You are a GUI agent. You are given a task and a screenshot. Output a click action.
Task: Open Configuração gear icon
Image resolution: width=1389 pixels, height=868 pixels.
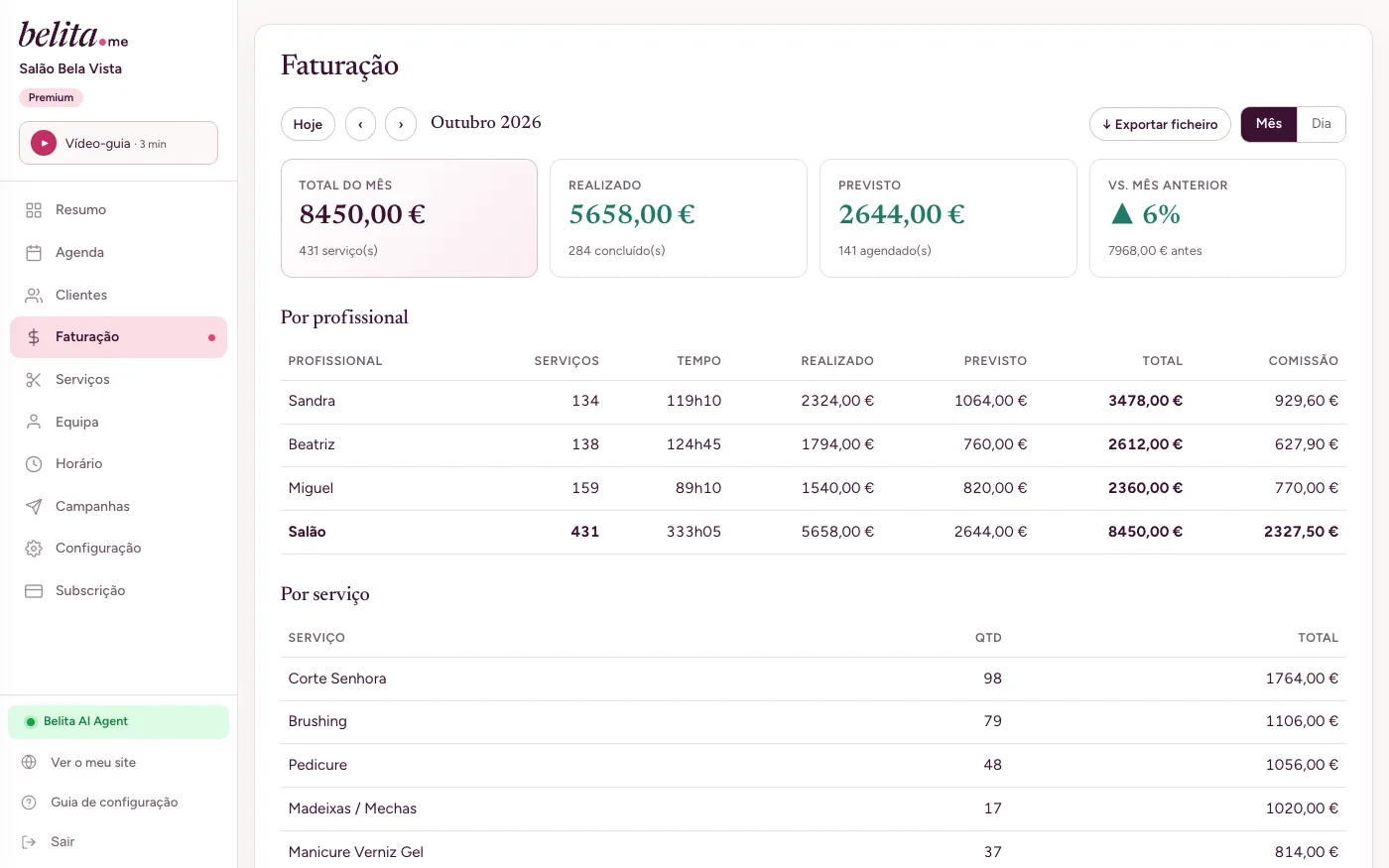click(34, 549)
